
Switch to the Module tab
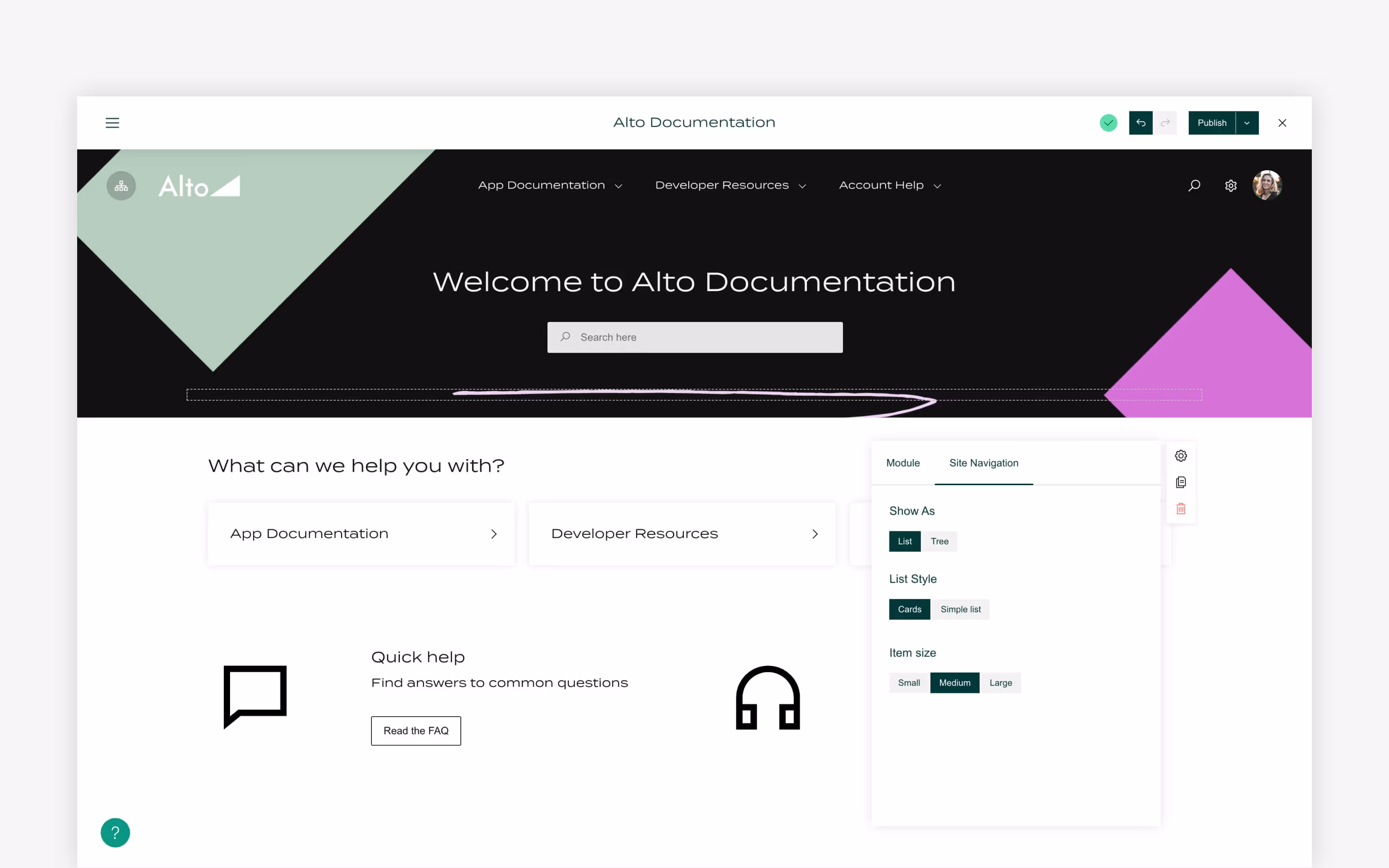tap(903, 463)
